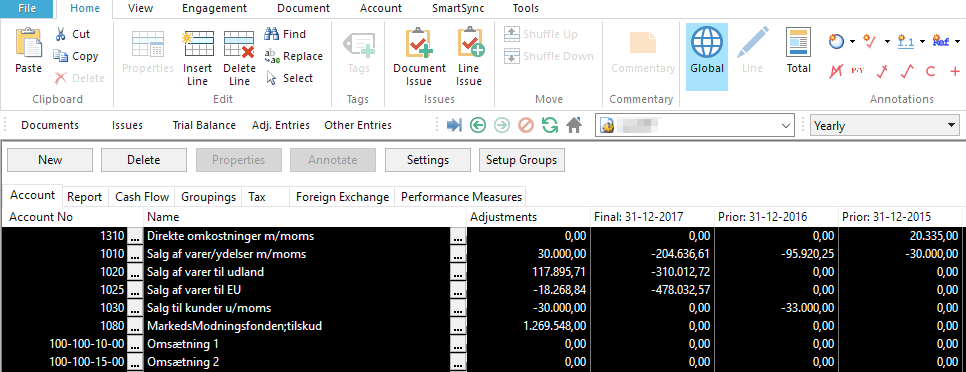Select the 1.269.548,00 adjustments cell
This screenshot has height=372, width=966.
(x=528, y=326)
